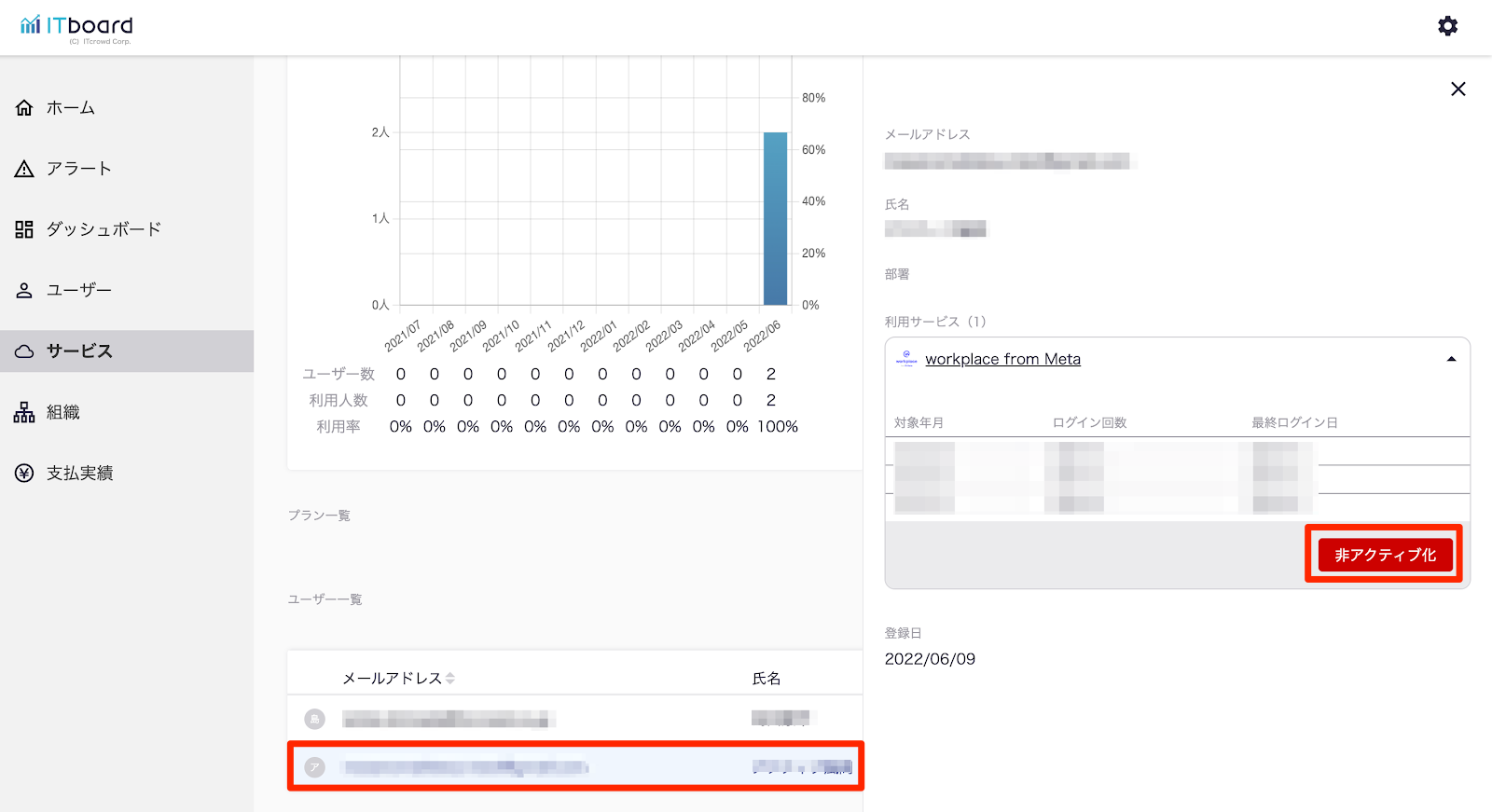Sort user list by メールアドレス column

pos(450,679)
